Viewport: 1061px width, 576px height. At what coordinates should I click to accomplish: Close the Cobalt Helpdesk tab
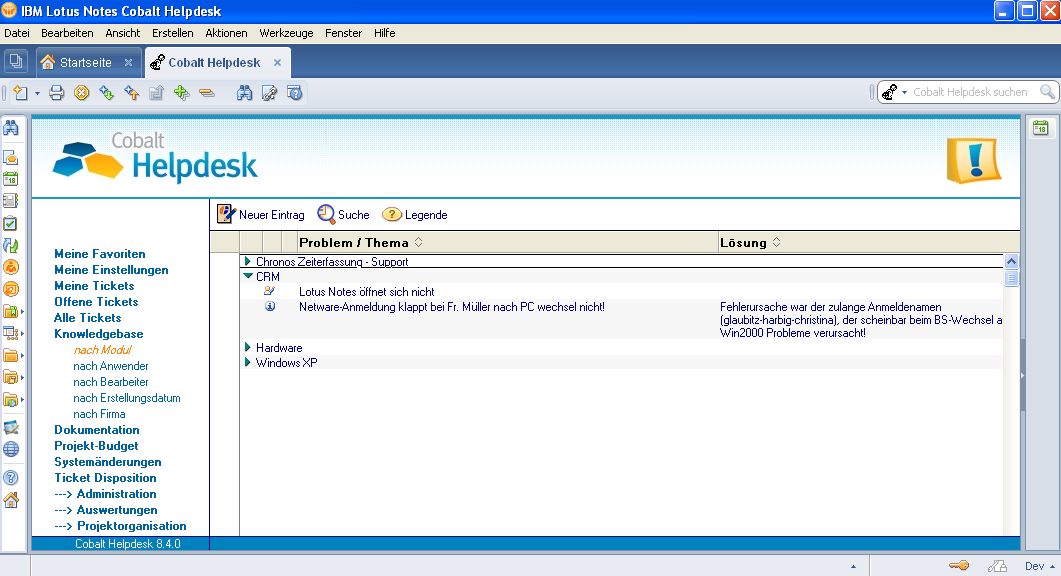click(x=277, y=62)
